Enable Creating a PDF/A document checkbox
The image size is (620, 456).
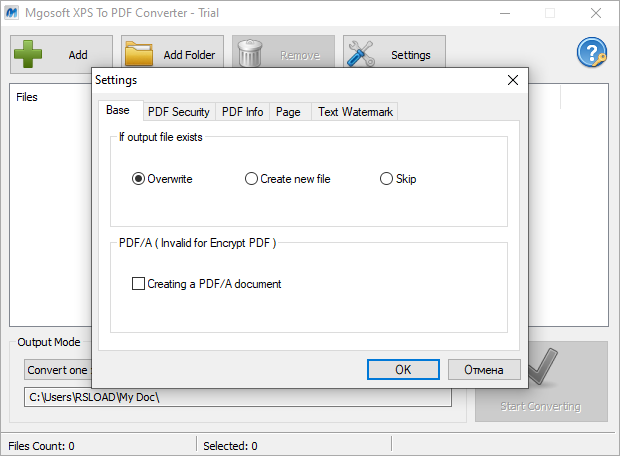point(139,284)
